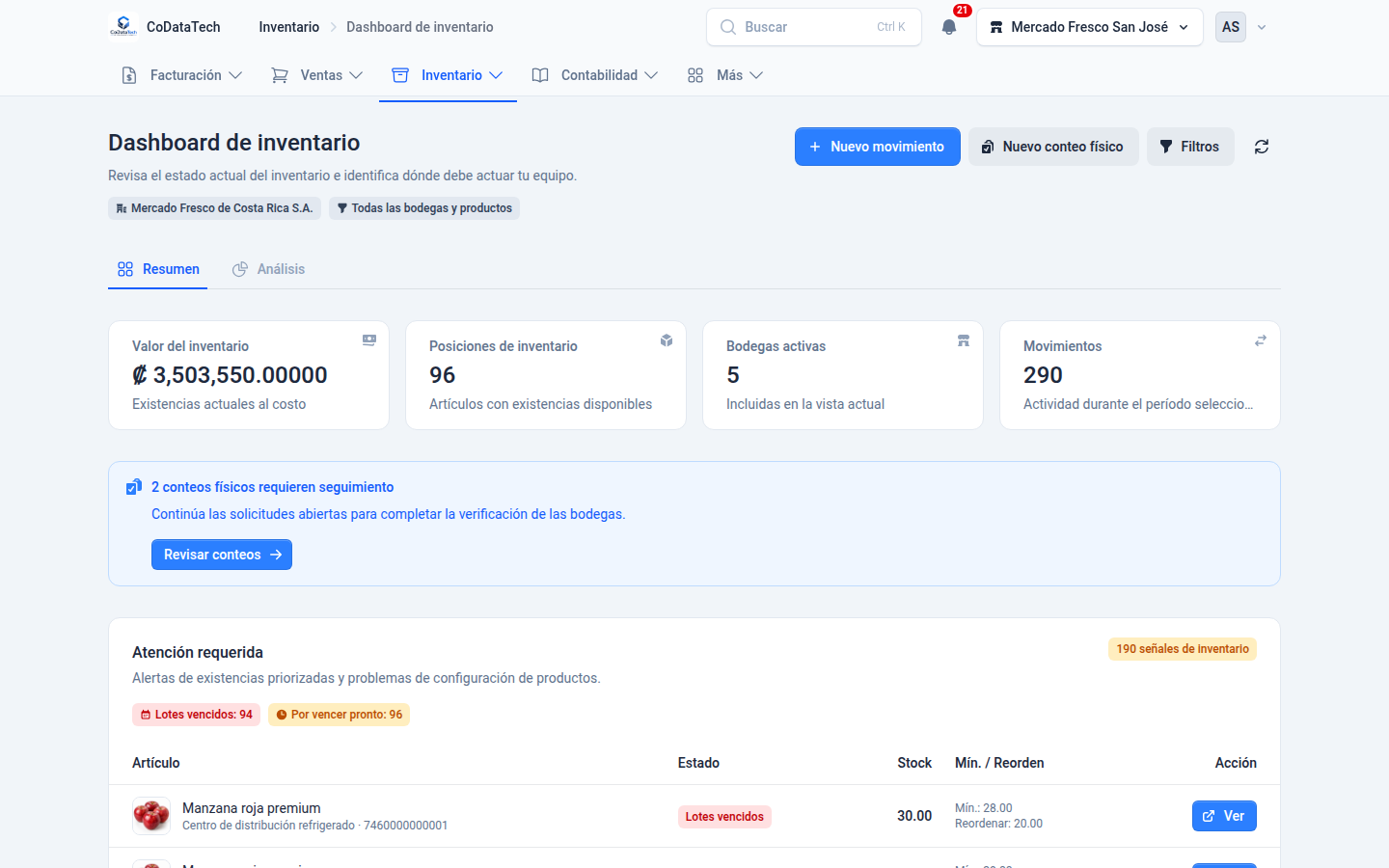Click the Facturación invoice icon
The width and height of the screenshot is (1389, 868).
129,75
